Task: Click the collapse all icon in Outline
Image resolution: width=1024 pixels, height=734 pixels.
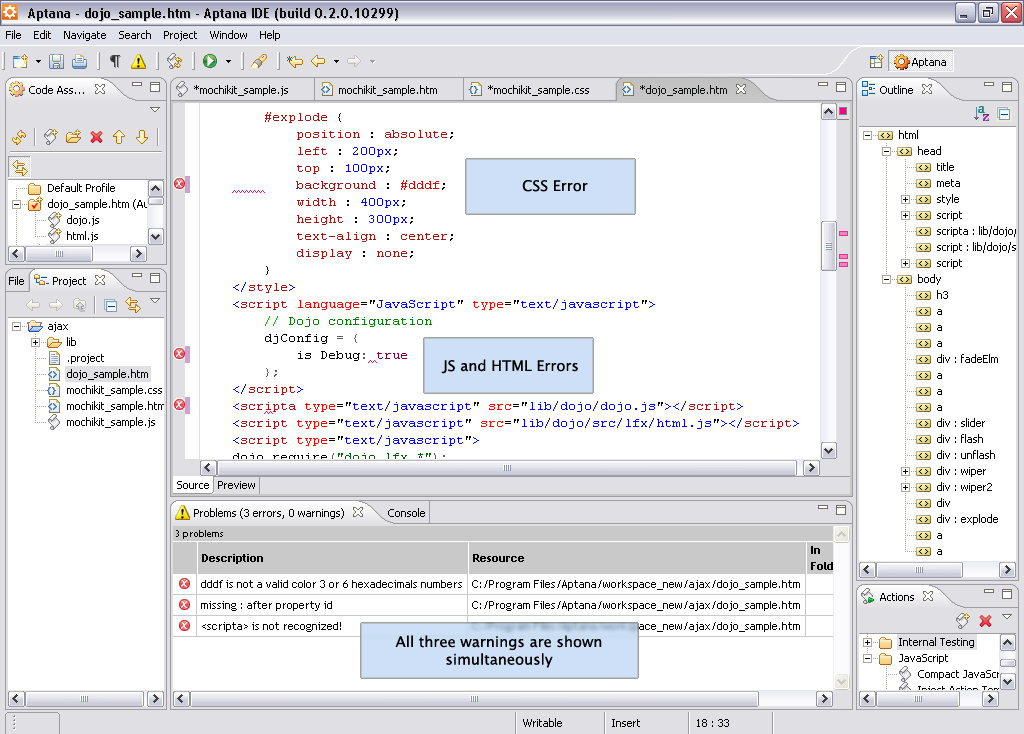Action: pos(1004,114)
